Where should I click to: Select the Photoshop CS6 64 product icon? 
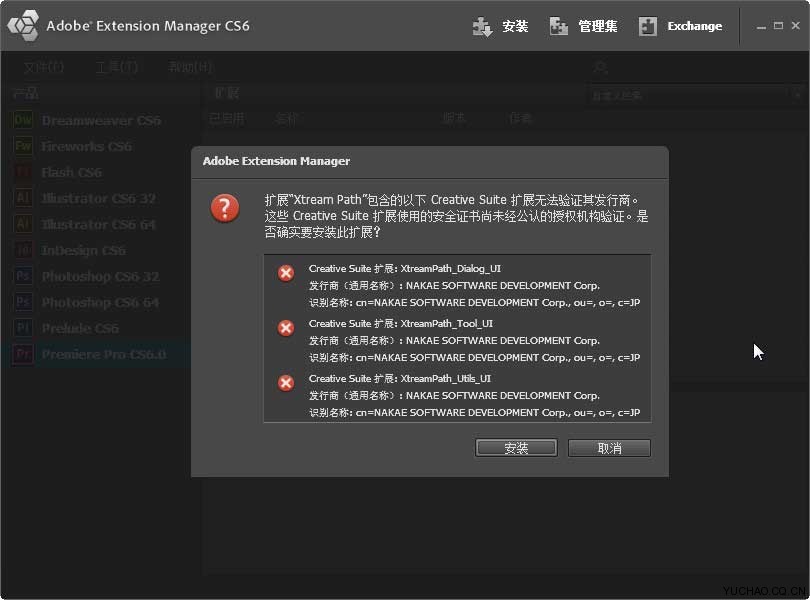click(25, 302)
